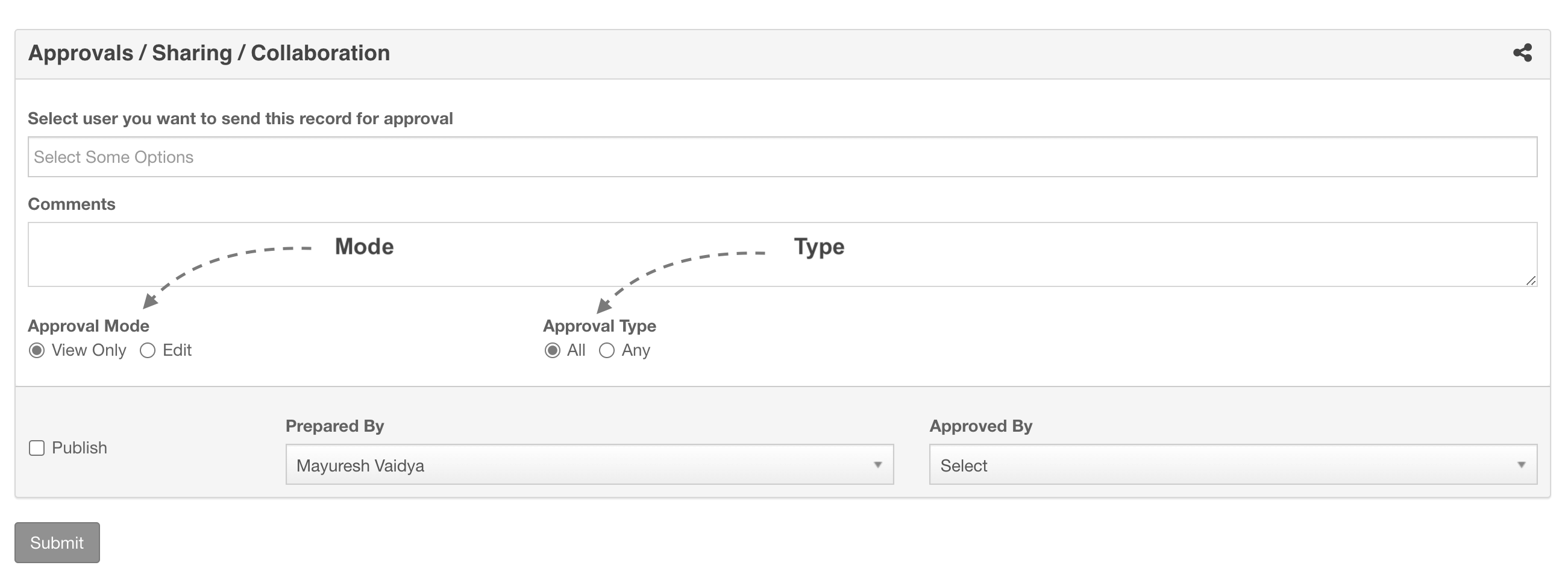
Task: Choose the Any approval type
Action: coord(606,350)
